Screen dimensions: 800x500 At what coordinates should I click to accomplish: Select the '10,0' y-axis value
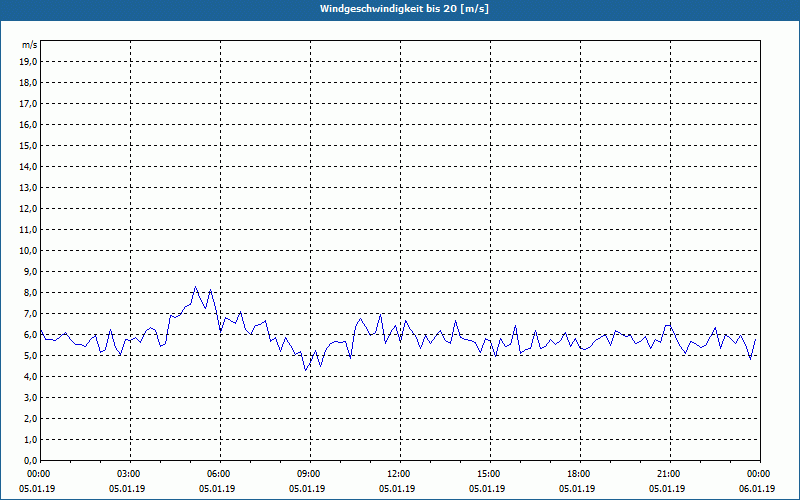point(28,251)
